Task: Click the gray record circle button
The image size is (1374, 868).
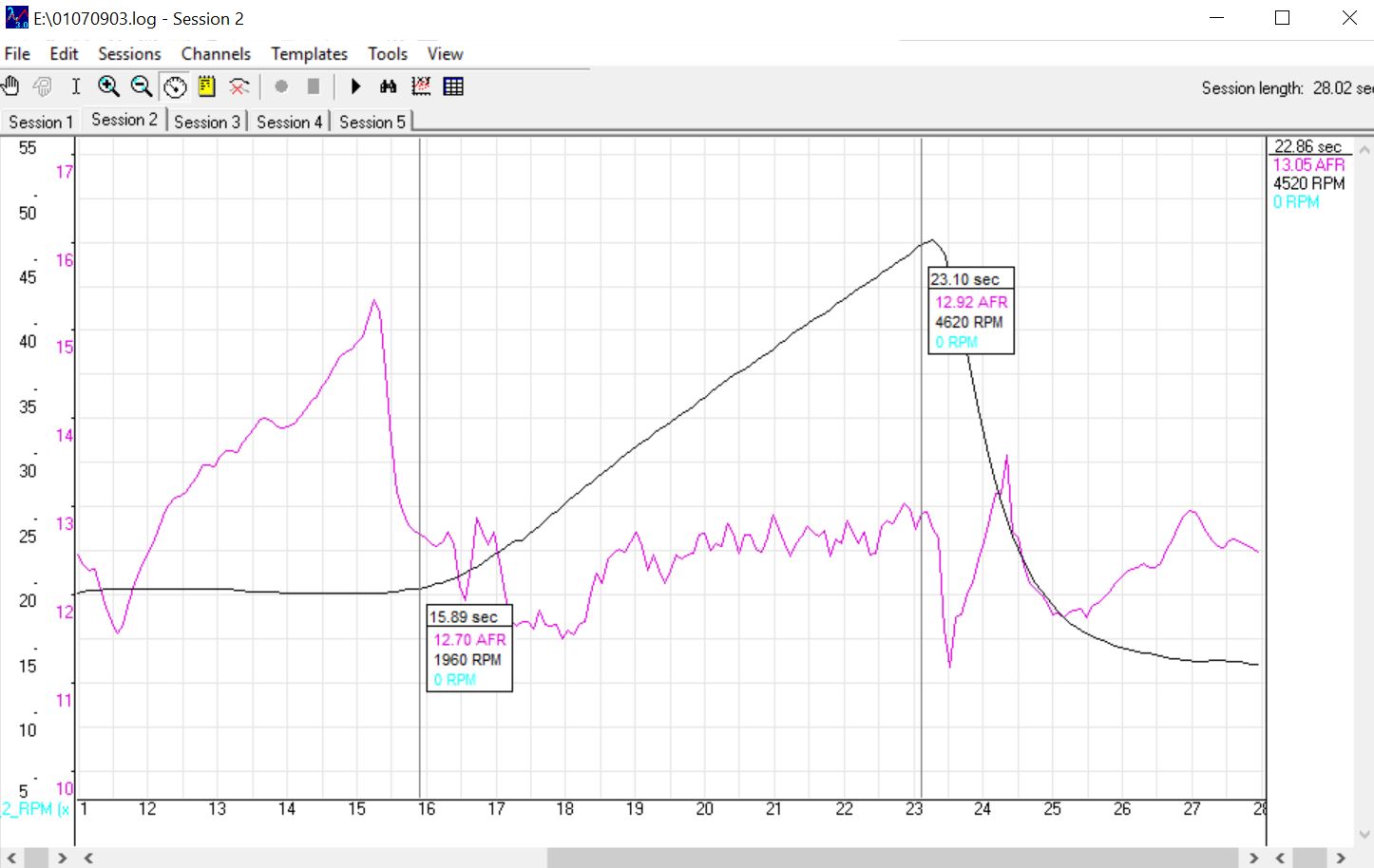Action: [281, 86]
